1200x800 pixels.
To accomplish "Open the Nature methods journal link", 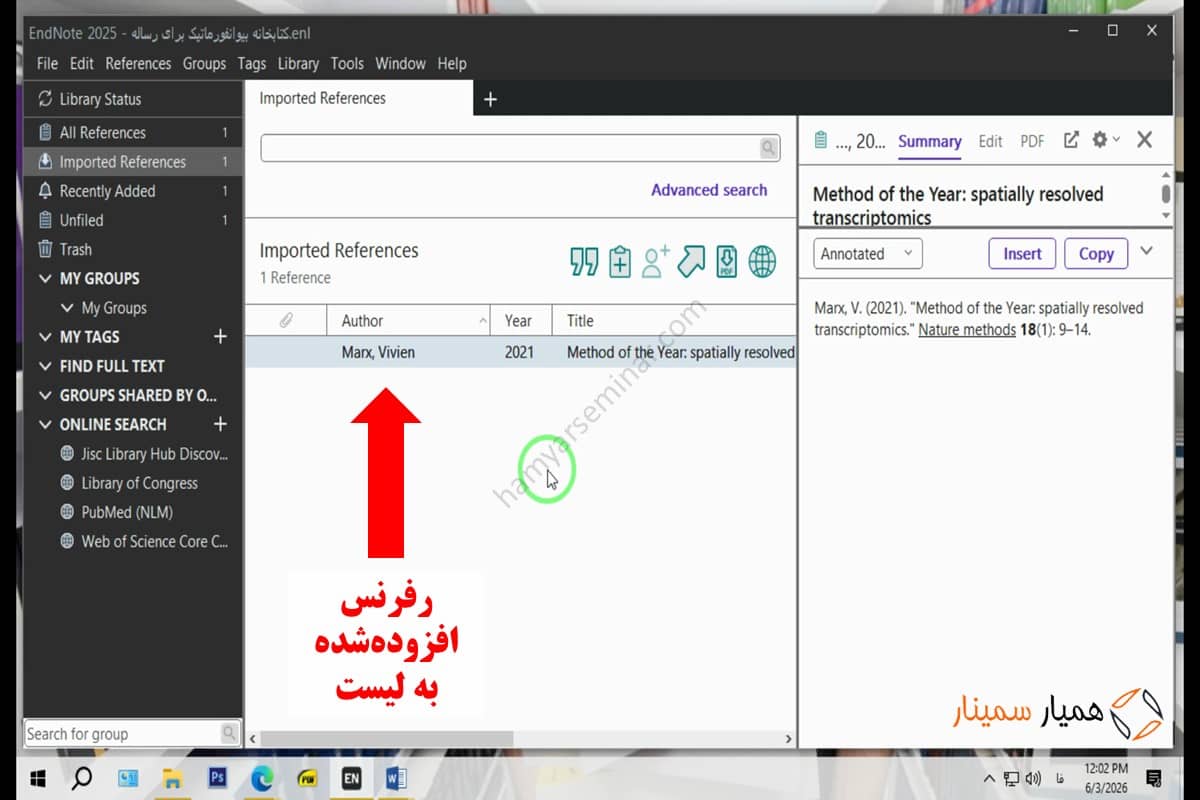I will 967,329.
